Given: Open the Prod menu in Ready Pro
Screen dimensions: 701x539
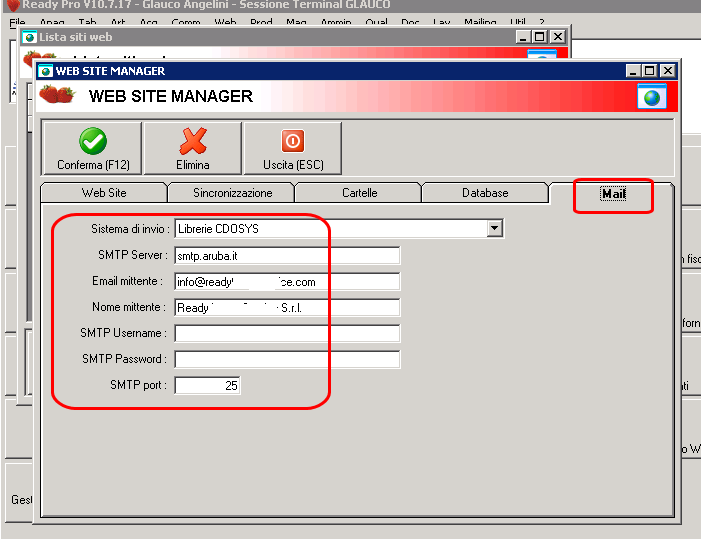Looking at the screenshot, I should [x=262, y=22].
